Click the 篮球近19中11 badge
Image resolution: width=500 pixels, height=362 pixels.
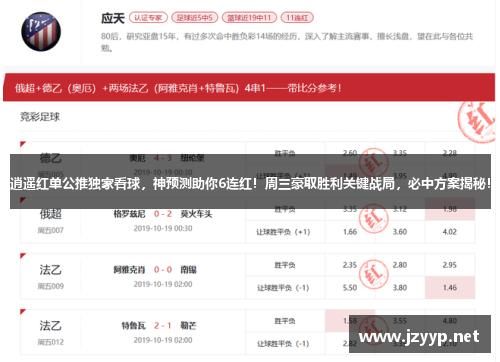(x=249, y=18)
